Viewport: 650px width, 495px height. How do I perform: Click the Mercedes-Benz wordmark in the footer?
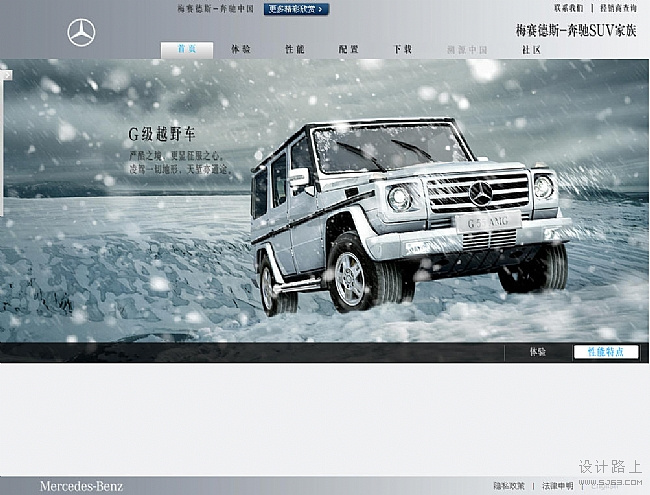pos(81,486)
